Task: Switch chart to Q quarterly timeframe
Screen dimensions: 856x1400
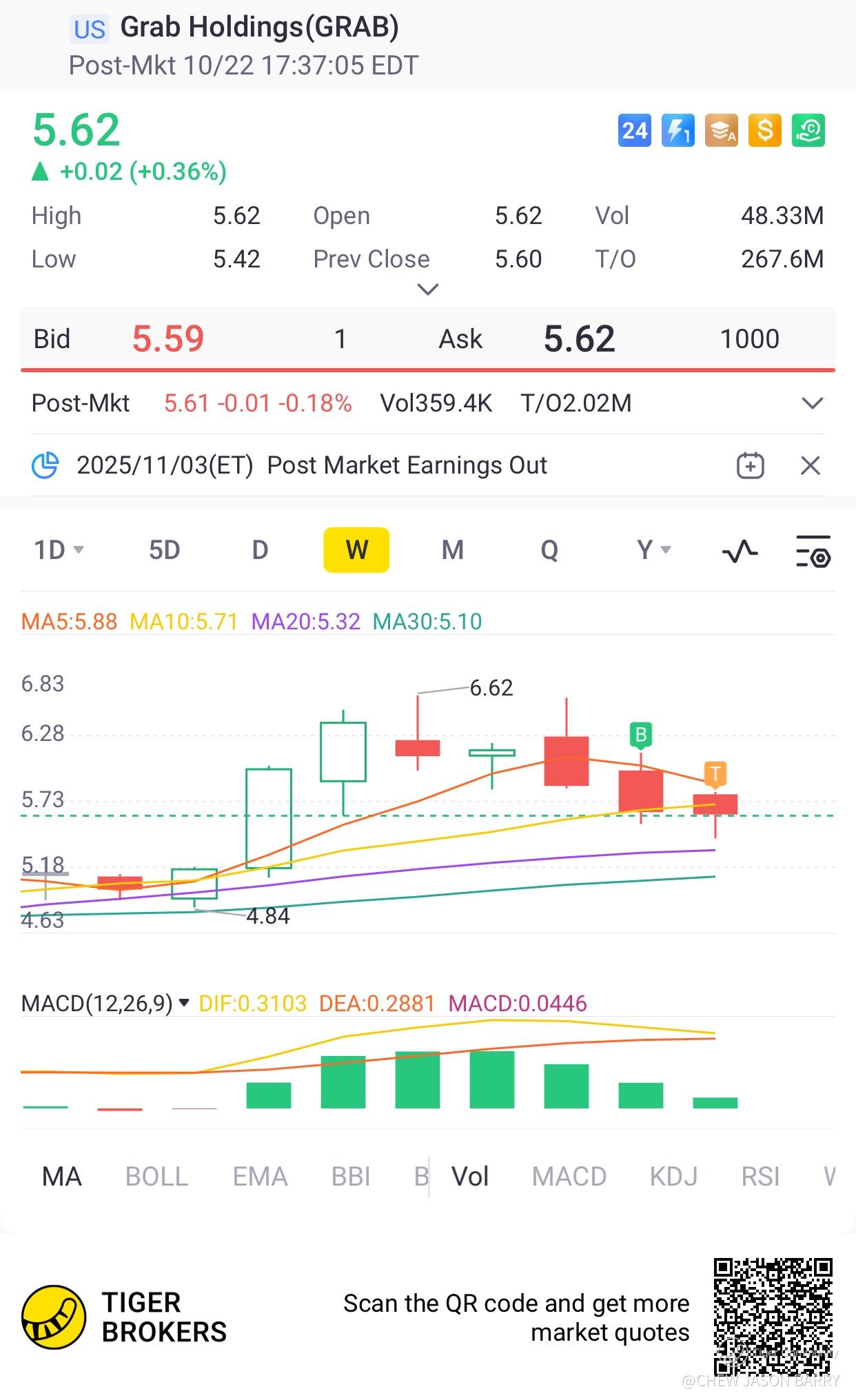Action: pyautogui.click(x=549, y=550)
